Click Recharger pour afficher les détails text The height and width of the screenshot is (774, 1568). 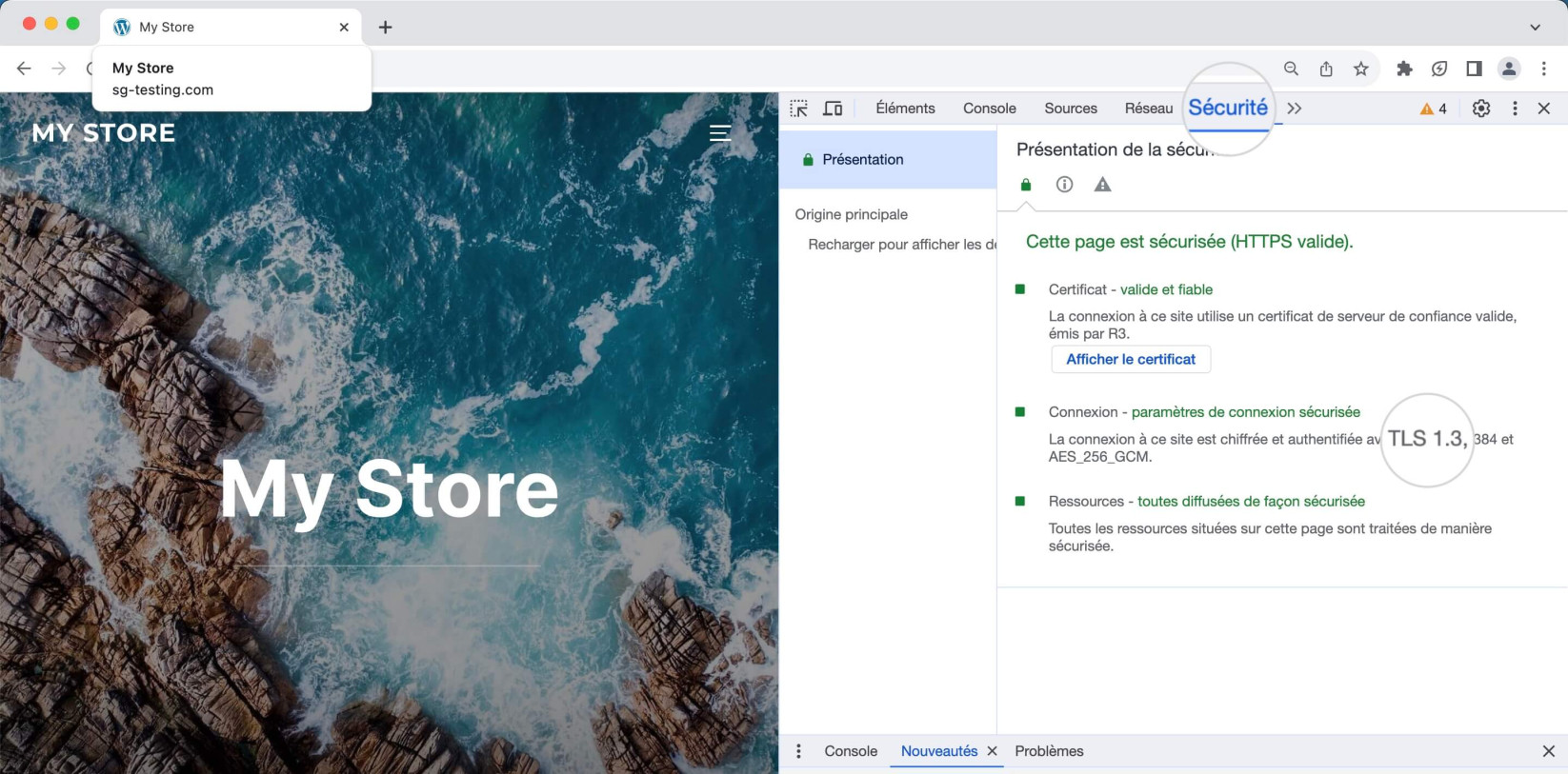pyautogui.click(x=902, y=245)
